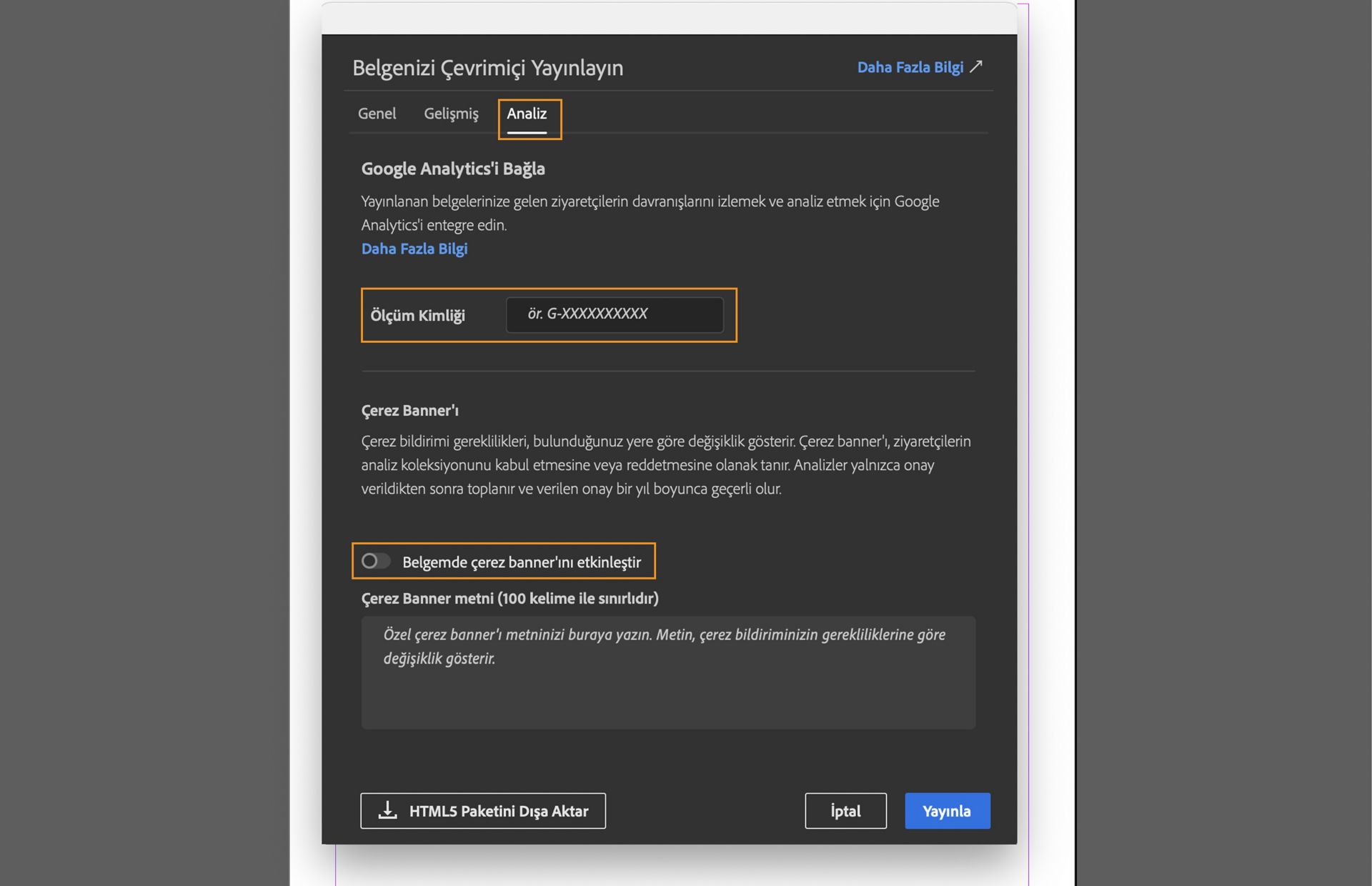Click the 'Çerez Banner'ı' section heading
Viewport: 1372px width, 886px height.
click(409, 410)
